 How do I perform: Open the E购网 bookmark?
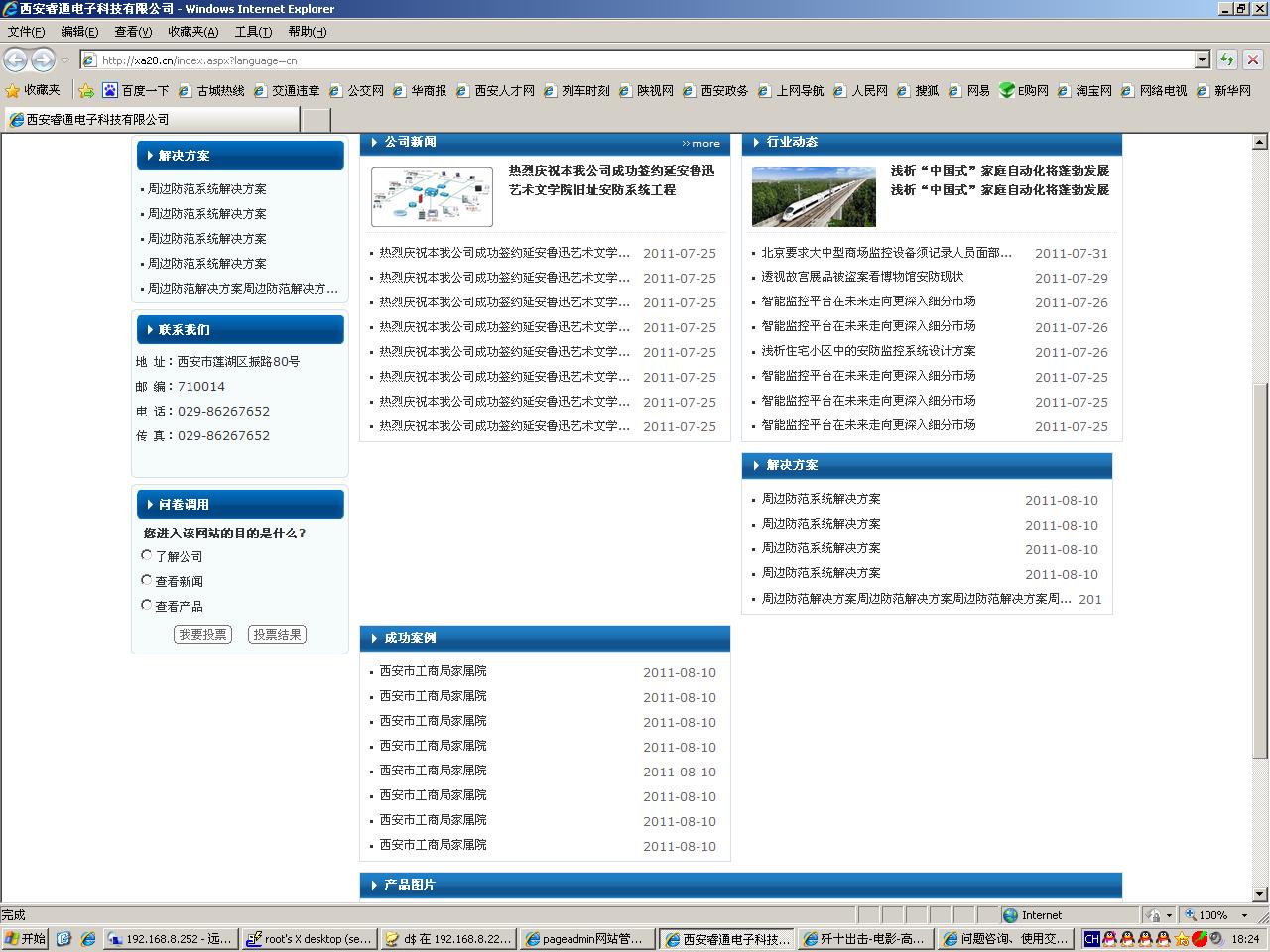tap(1024, 90)
